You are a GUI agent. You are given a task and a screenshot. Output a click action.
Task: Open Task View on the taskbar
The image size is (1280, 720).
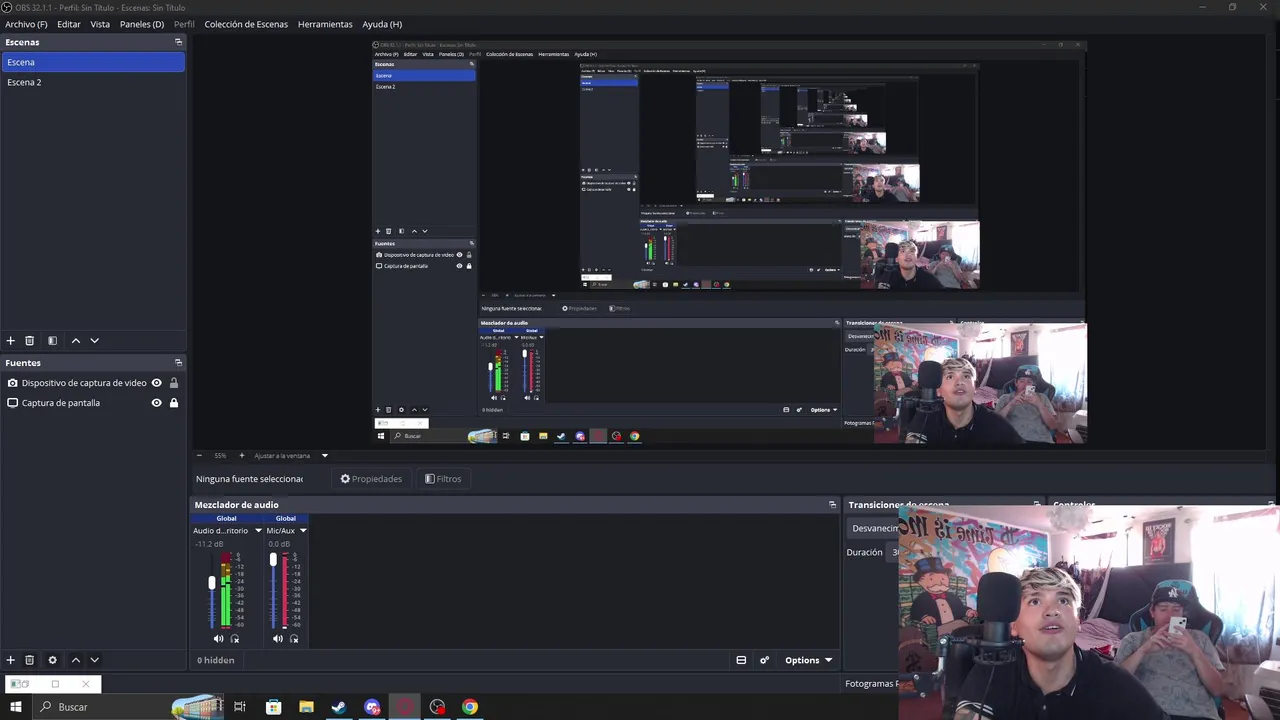tap(240, 707)
